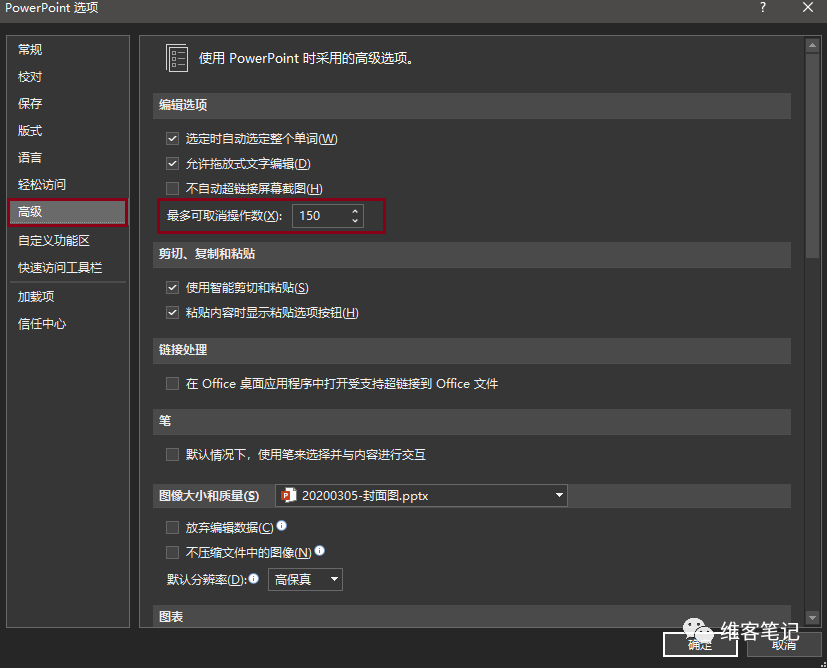The width and height of the screenshot is (827, 668).
Task: Open the 默认分辨率 高保真 dropdown
Action: coord(305,579)
